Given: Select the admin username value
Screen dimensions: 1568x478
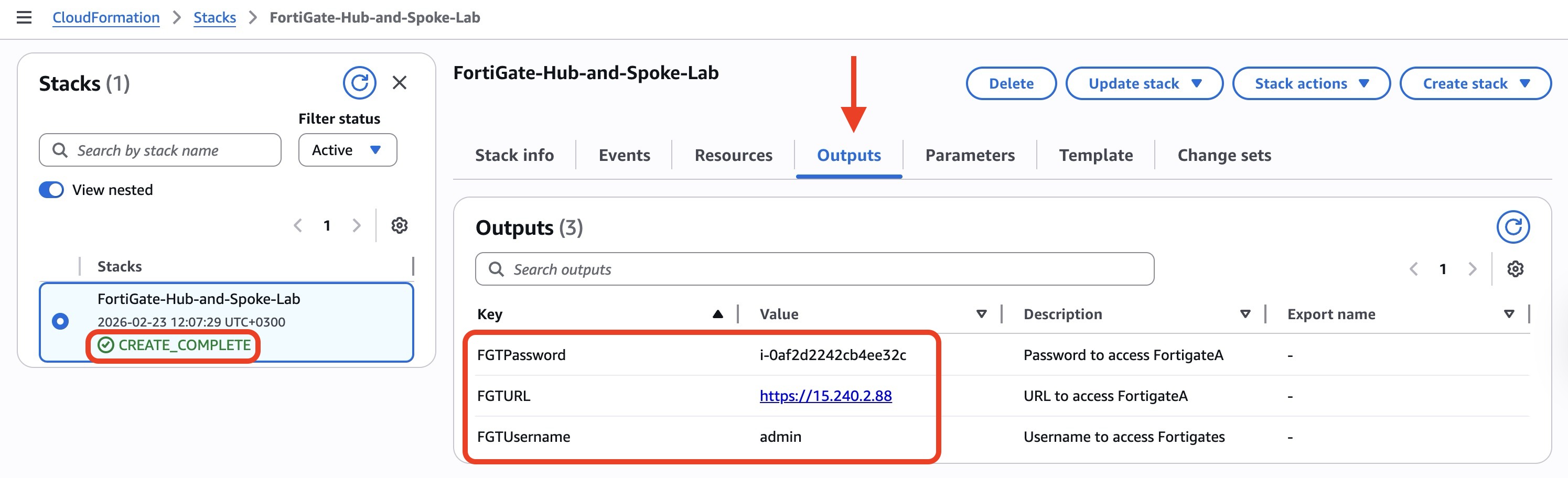Looking at the screenshot, I should point(780,437).
